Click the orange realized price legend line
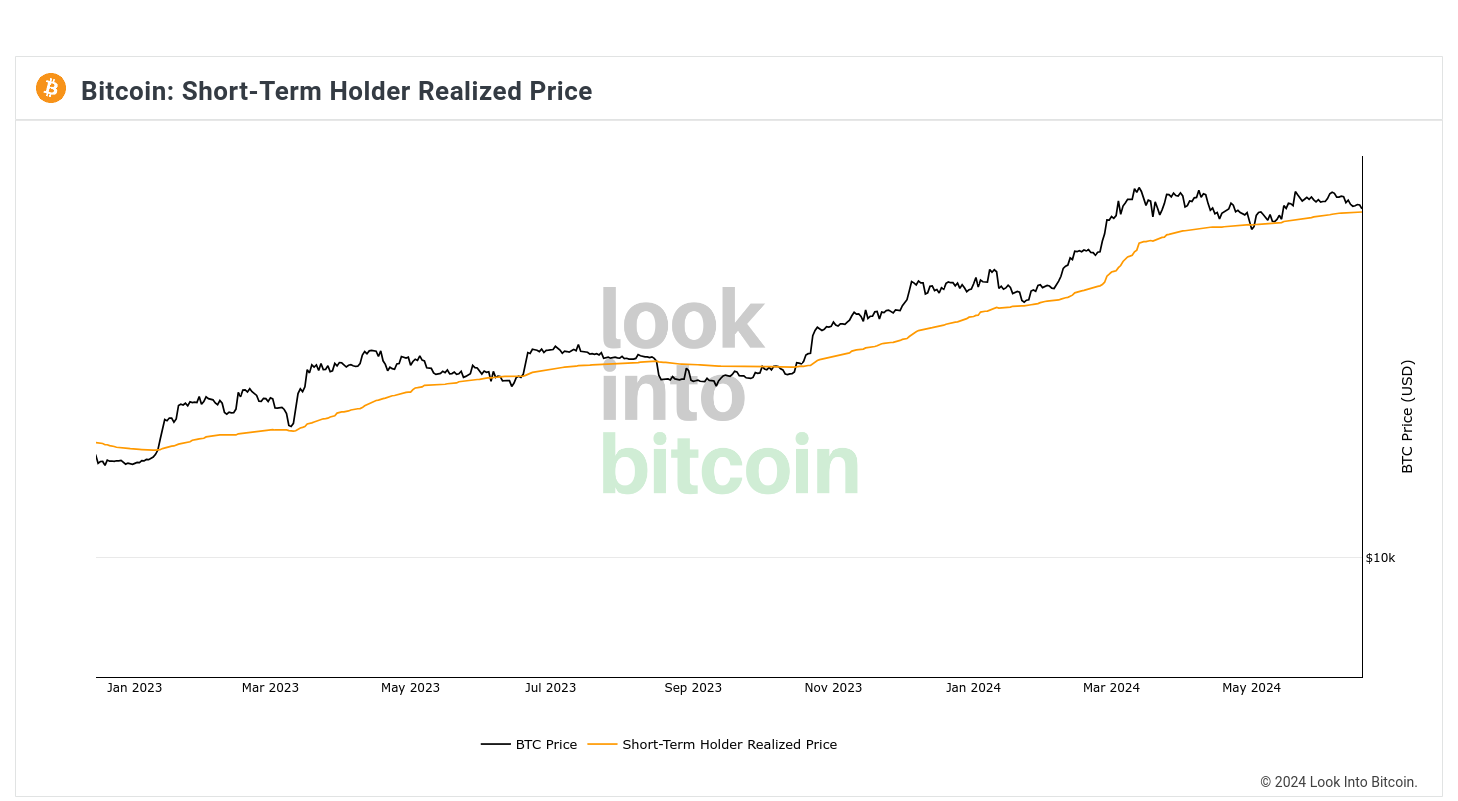The height and width of the screenshot is (801, 1458). pos(603,744)
